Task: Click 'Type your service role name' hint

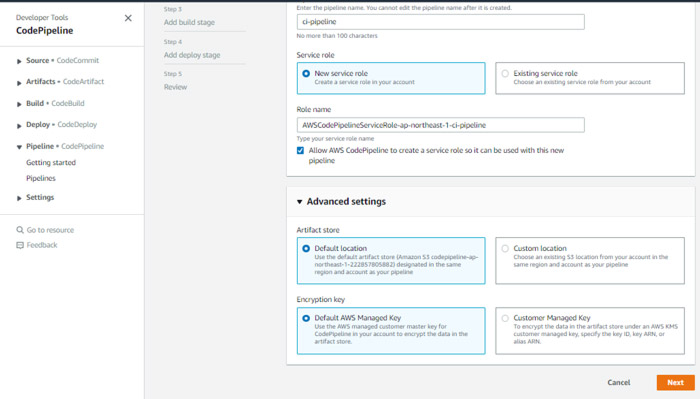Action: [335, 139]
